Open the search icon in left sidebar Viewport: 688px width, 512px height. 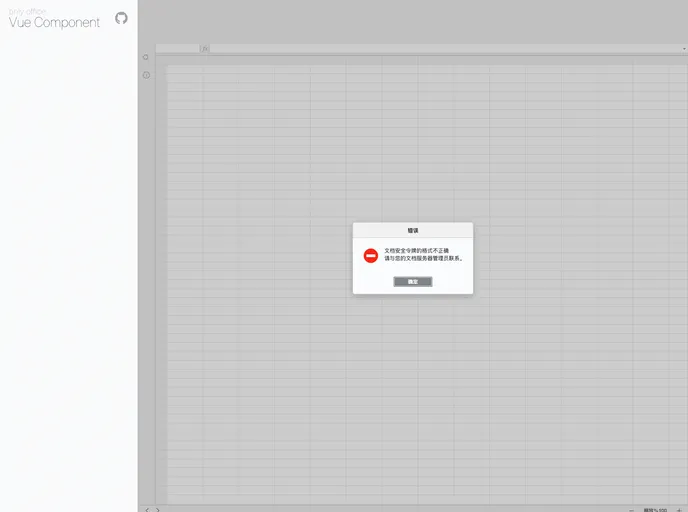pyautogui.click(x=146, y=57)
